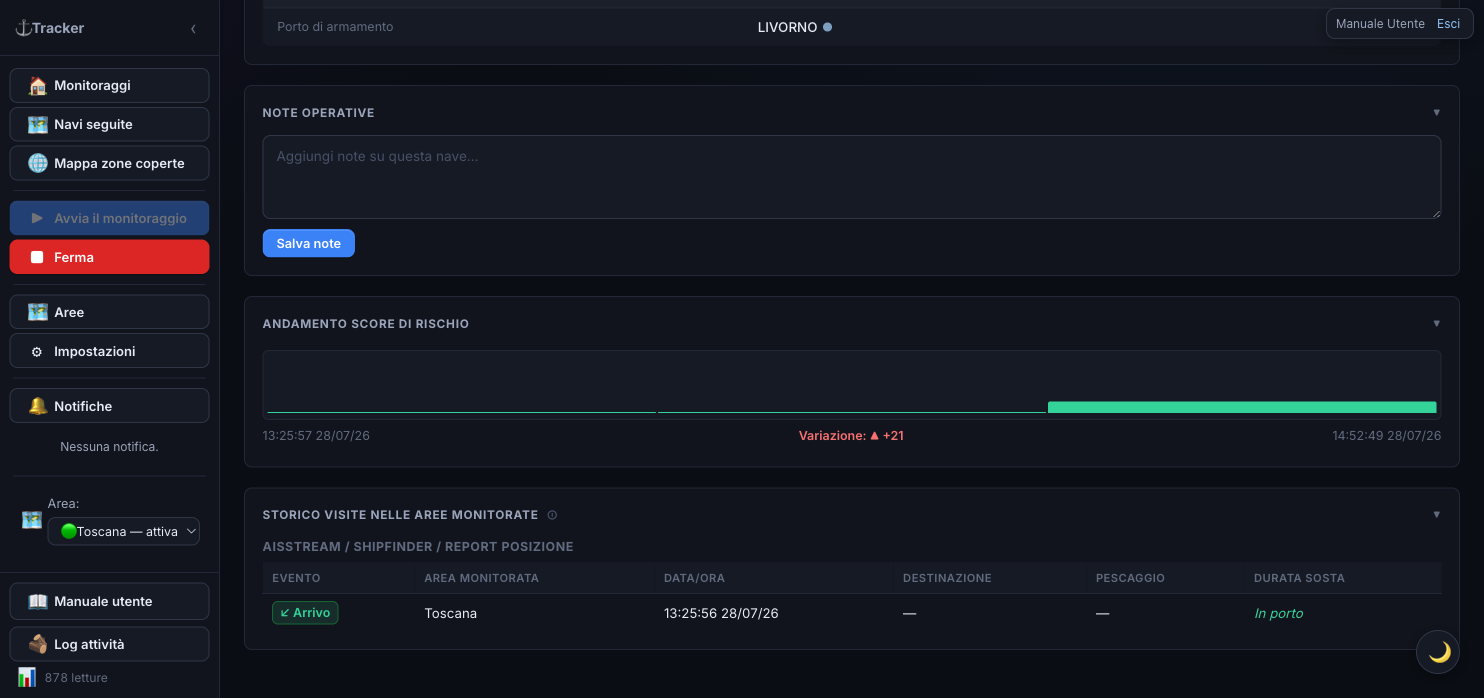Collapse the Storico Visite panel
This screenshot has height=698, width=1484.
[x=1437, y=515]
